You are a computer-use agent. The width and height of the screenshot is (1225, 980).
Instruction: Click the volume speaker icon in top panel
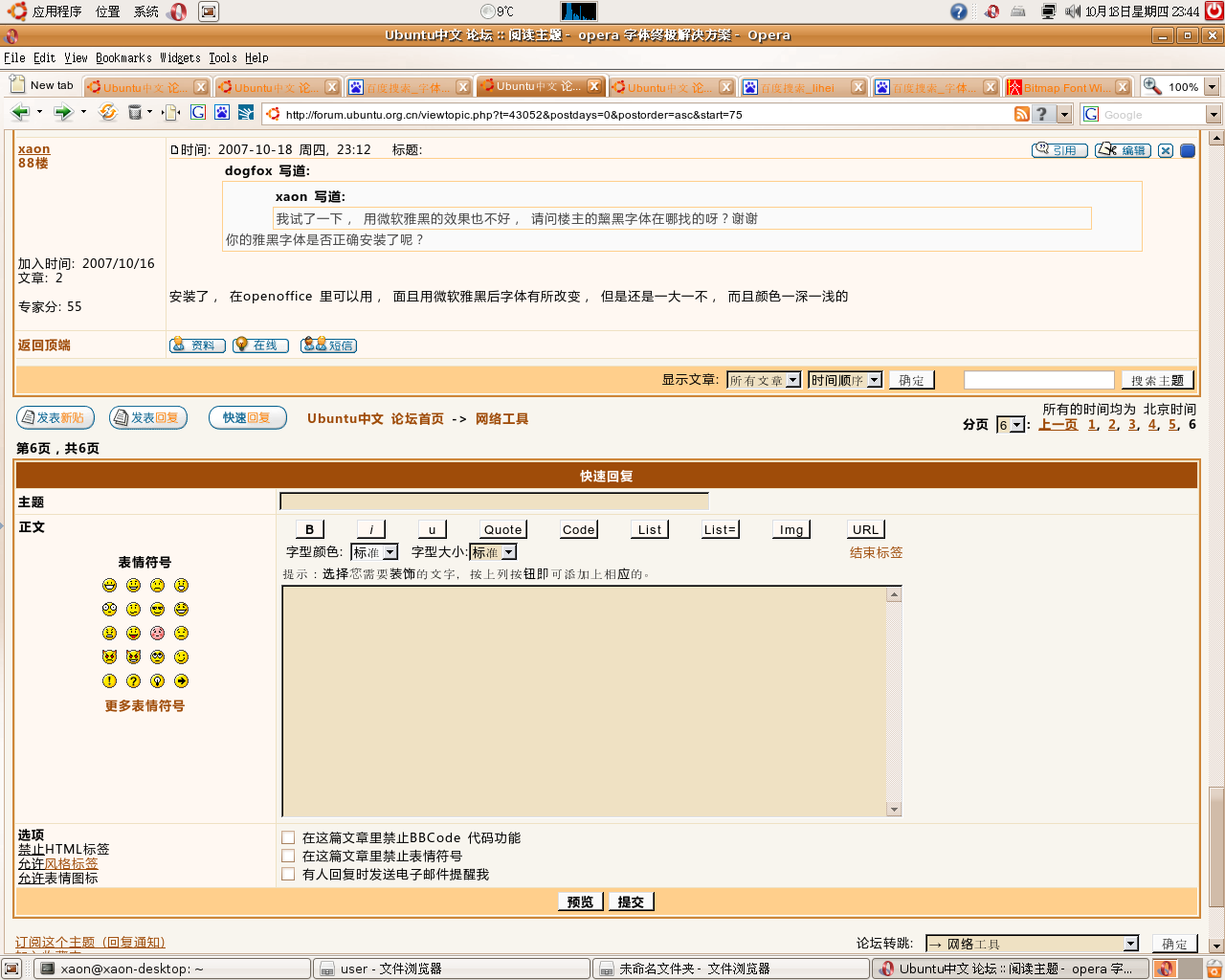point(1073,11)
